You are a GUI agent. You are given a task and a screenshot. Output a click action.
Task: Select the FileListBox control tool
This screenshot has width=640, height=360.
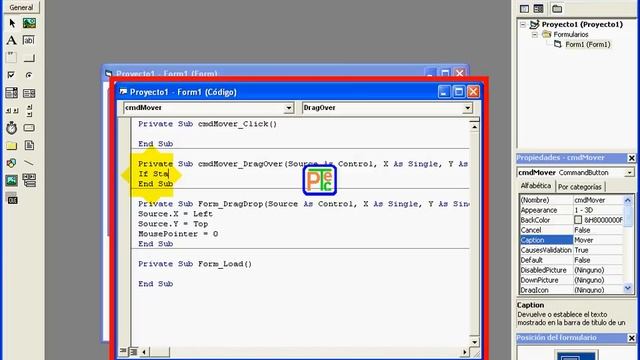point(29,145)
